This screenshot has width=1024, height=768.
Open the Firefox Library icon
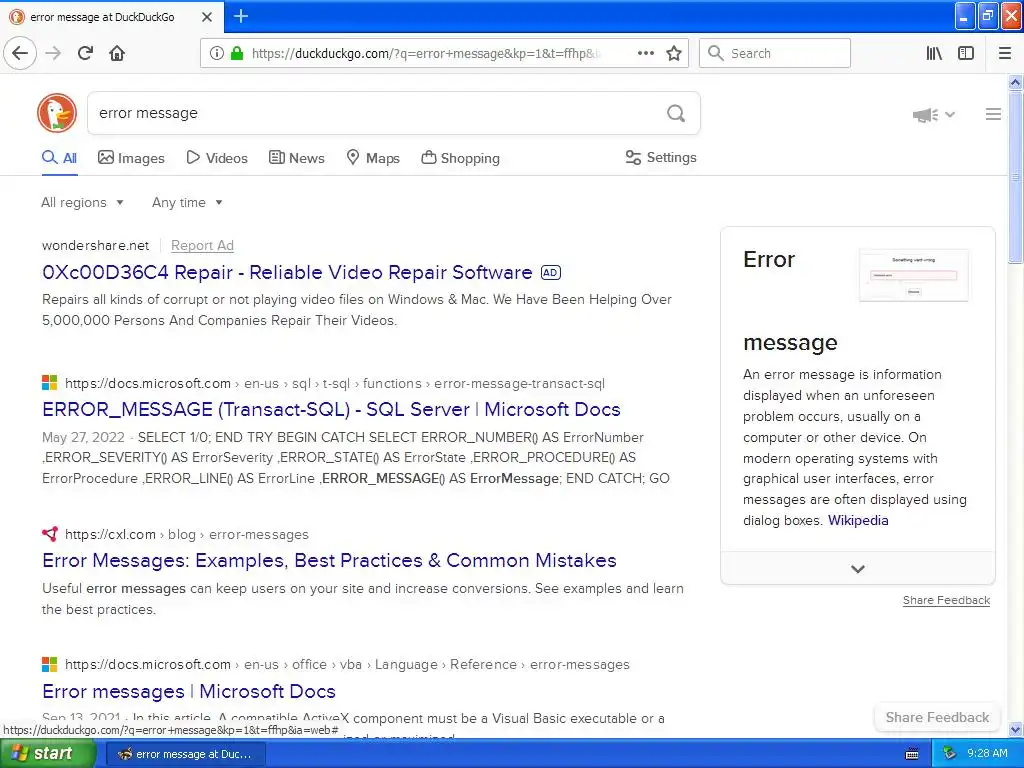(934, 53)
